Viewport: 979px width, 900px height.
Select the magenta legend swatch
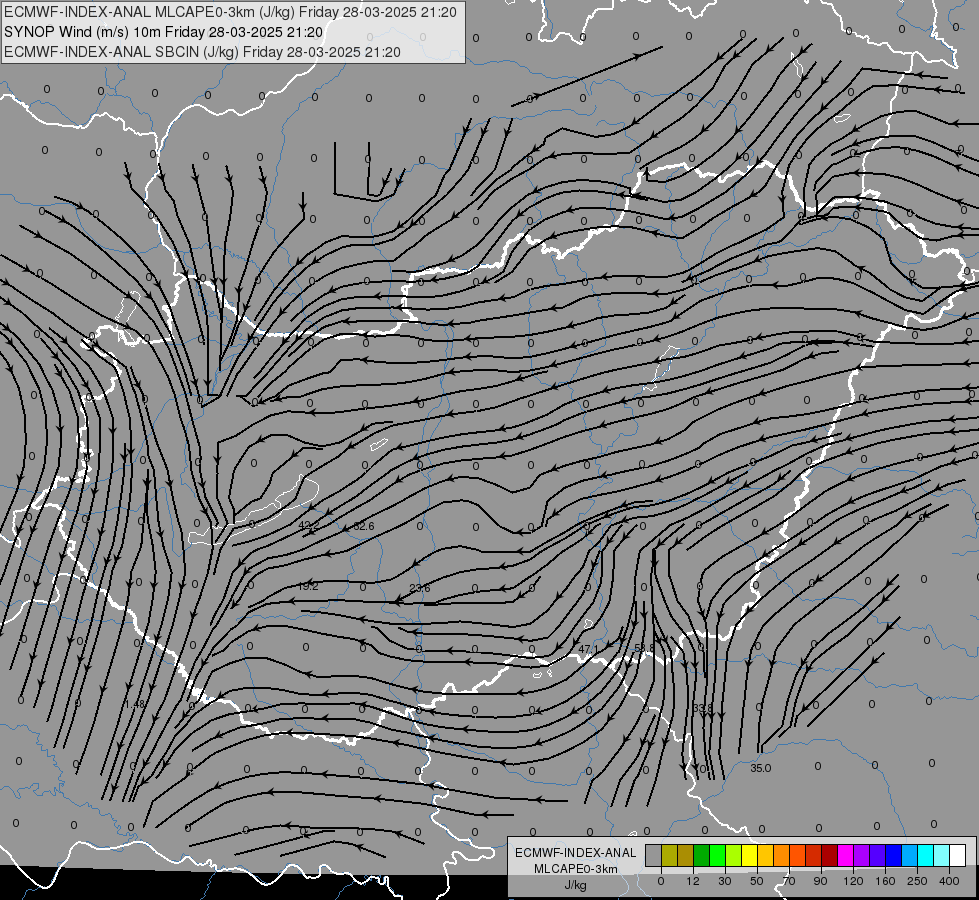click(x=845, y=855)
